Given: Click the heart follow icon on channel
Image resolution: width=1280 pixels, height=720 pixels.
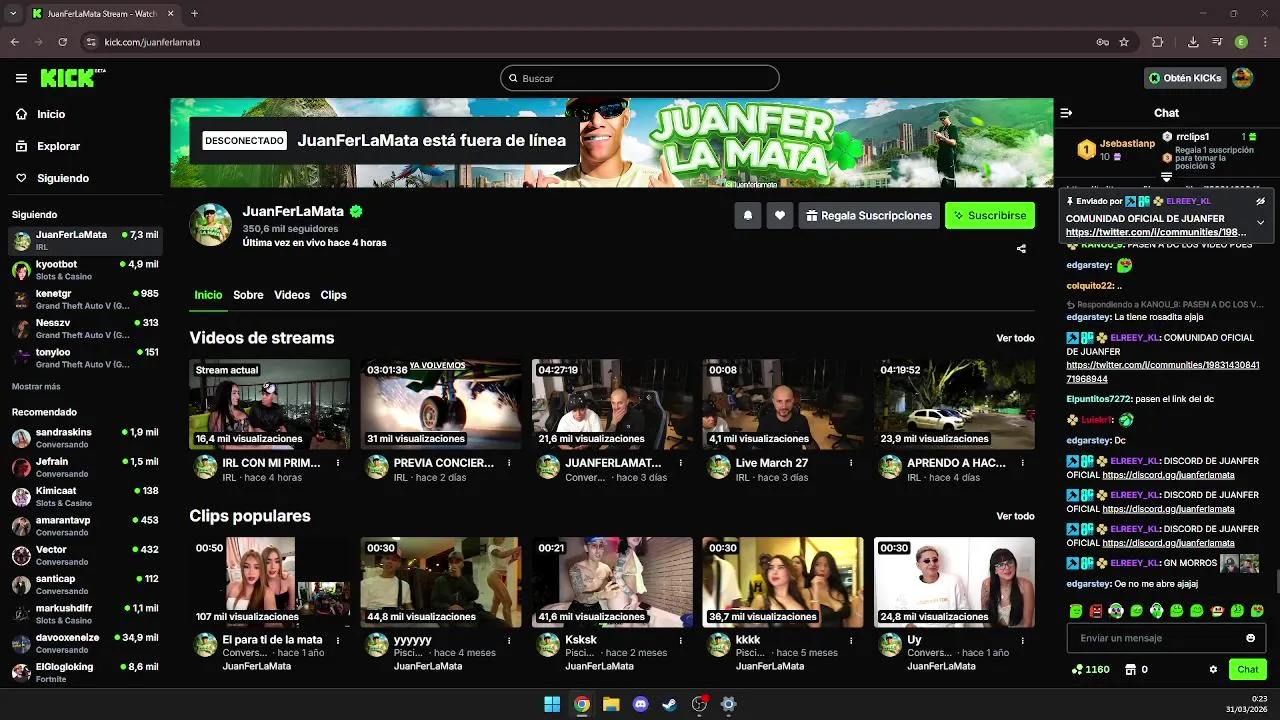Looking at the screenshot, I should (x=780, y=215).
